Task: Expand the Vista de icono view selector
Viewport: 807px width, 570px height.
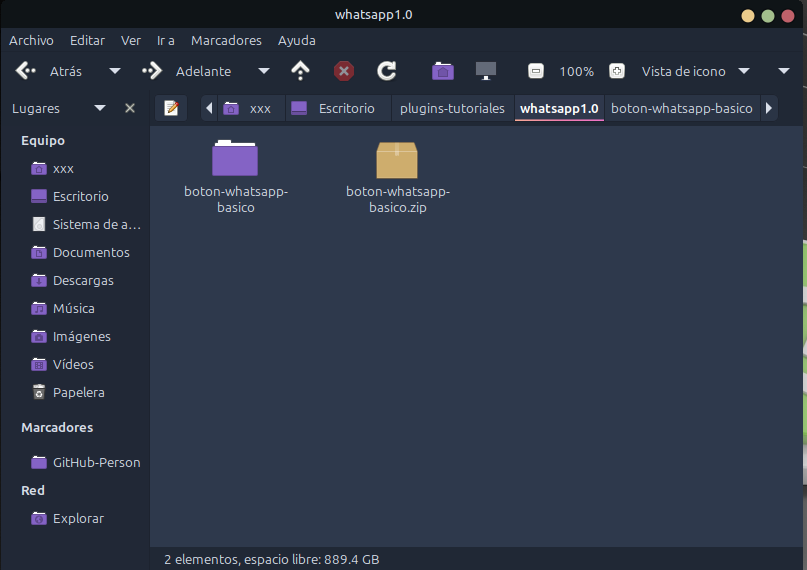Action: [744, 71]
